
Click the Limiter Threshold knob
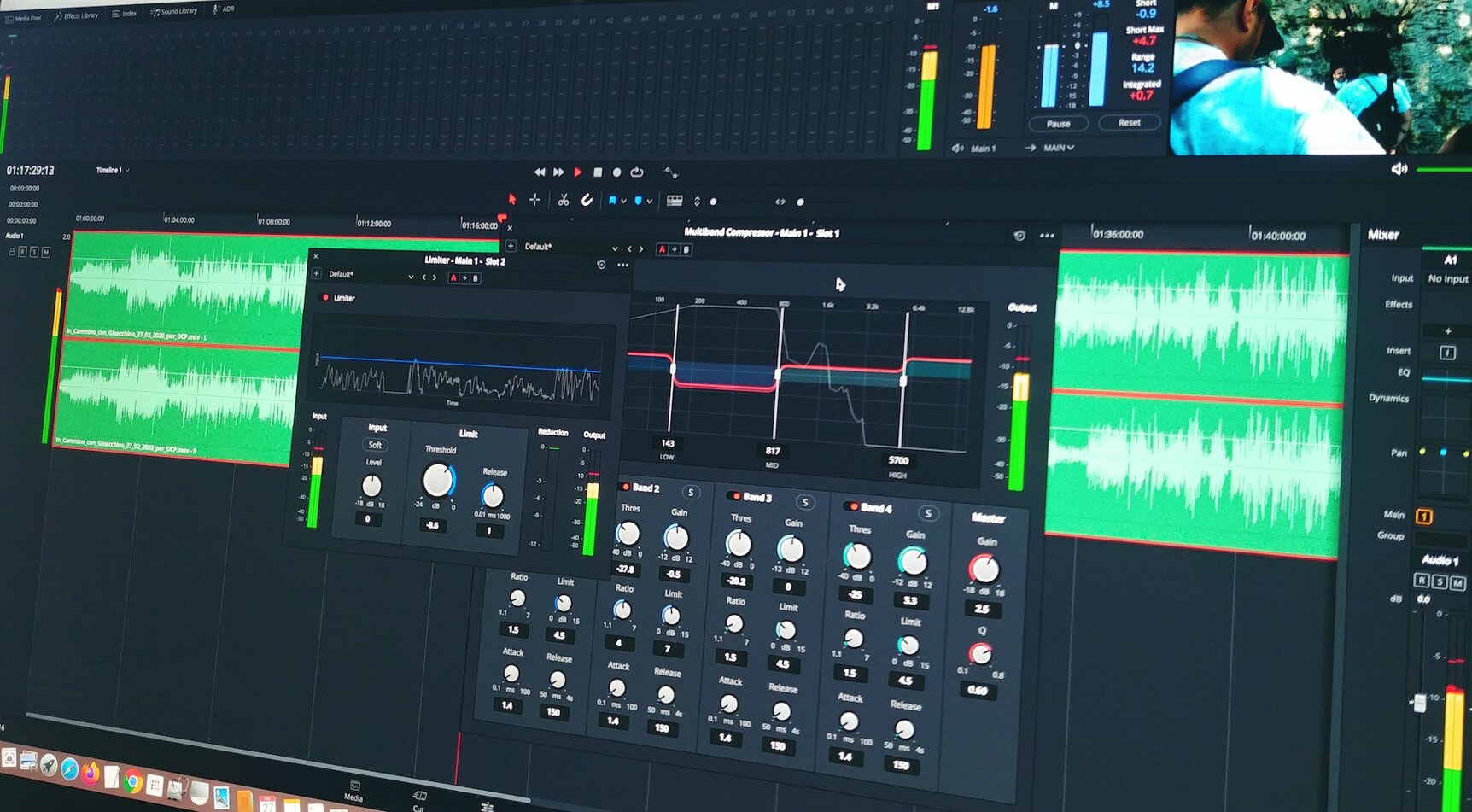[438, 481]
